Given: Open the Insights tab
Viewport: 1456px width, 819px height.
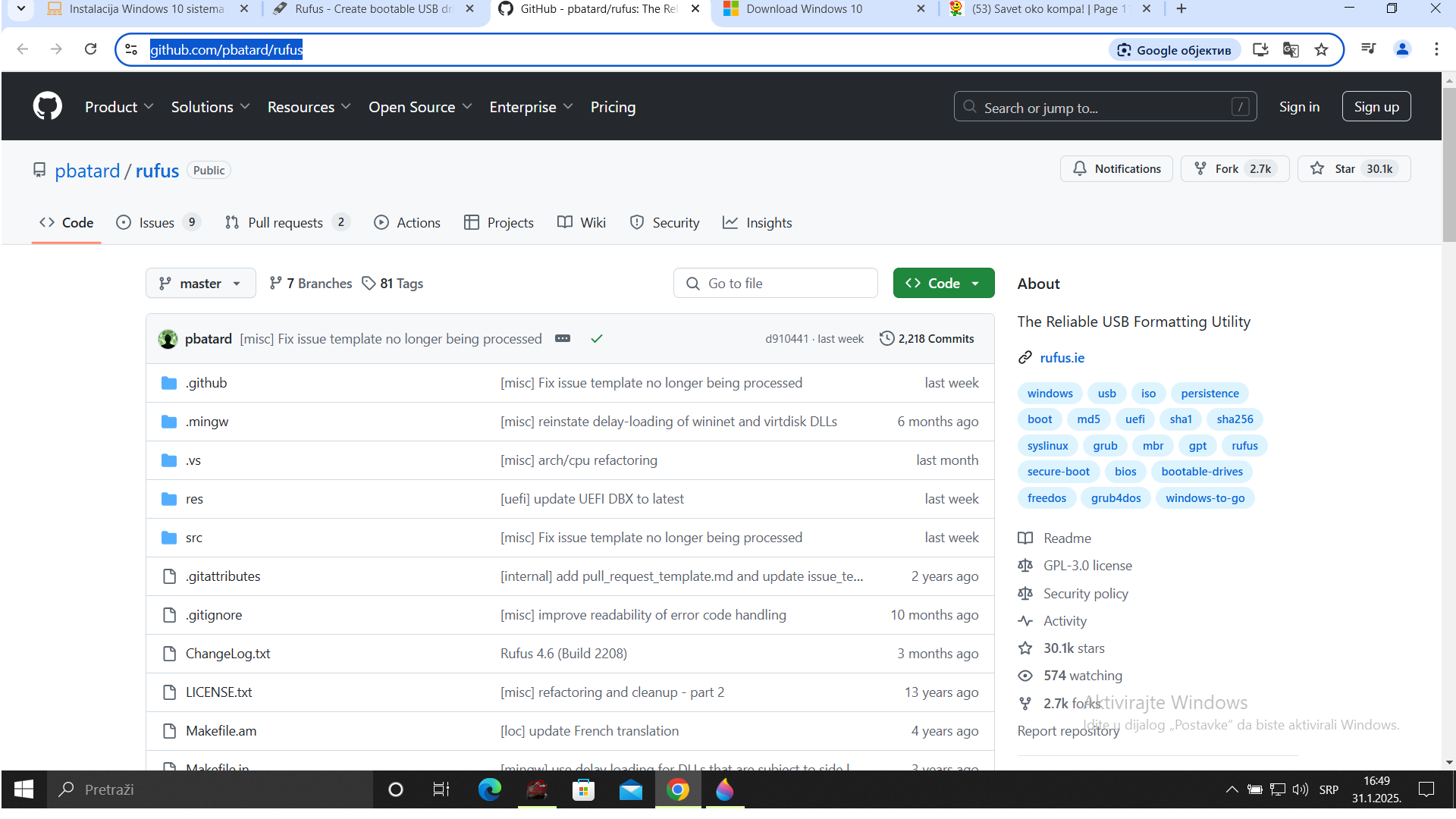Looking at the screenshot, I should [758, 222].
